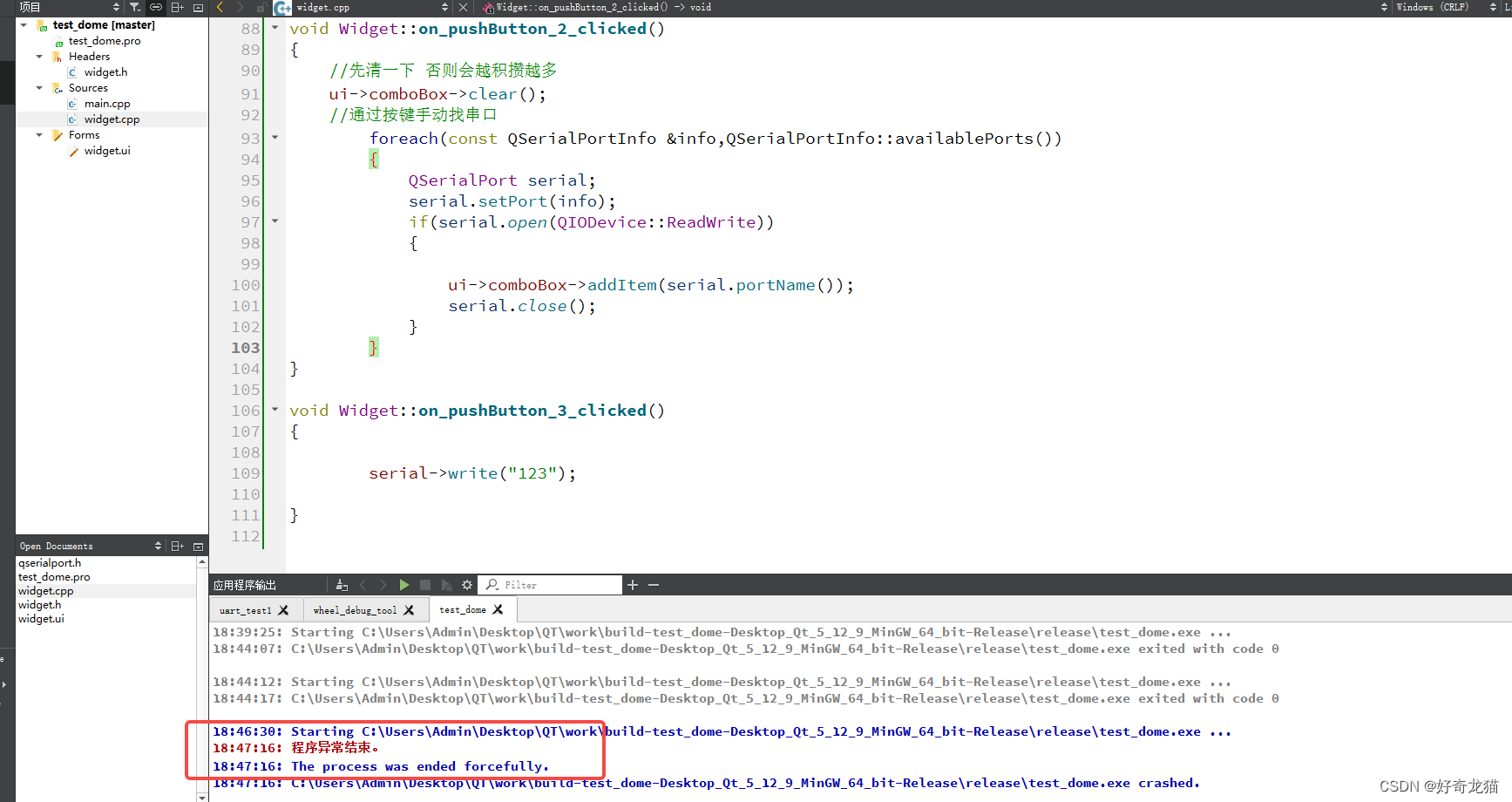Clear application output with the broom icon
Image resolution: width=1512 pixels, height=802 pixels.
pos(341,585)
